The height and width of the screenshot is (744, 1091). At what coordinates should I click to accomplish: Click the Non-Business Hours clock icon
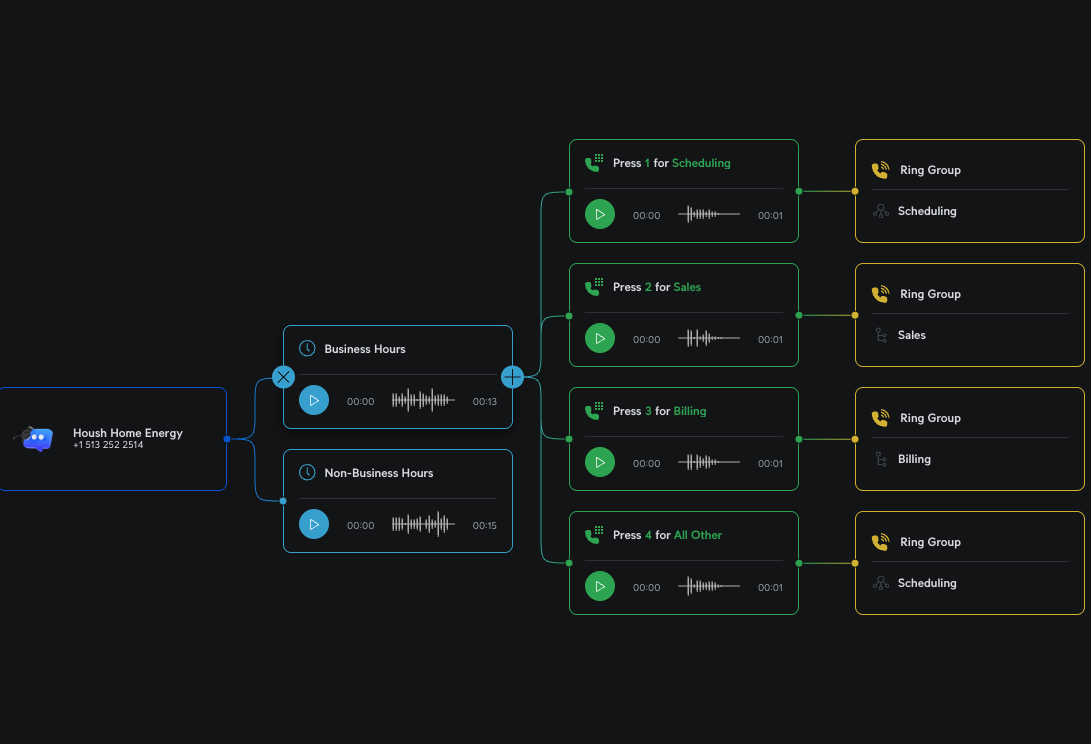click(308, 473)
